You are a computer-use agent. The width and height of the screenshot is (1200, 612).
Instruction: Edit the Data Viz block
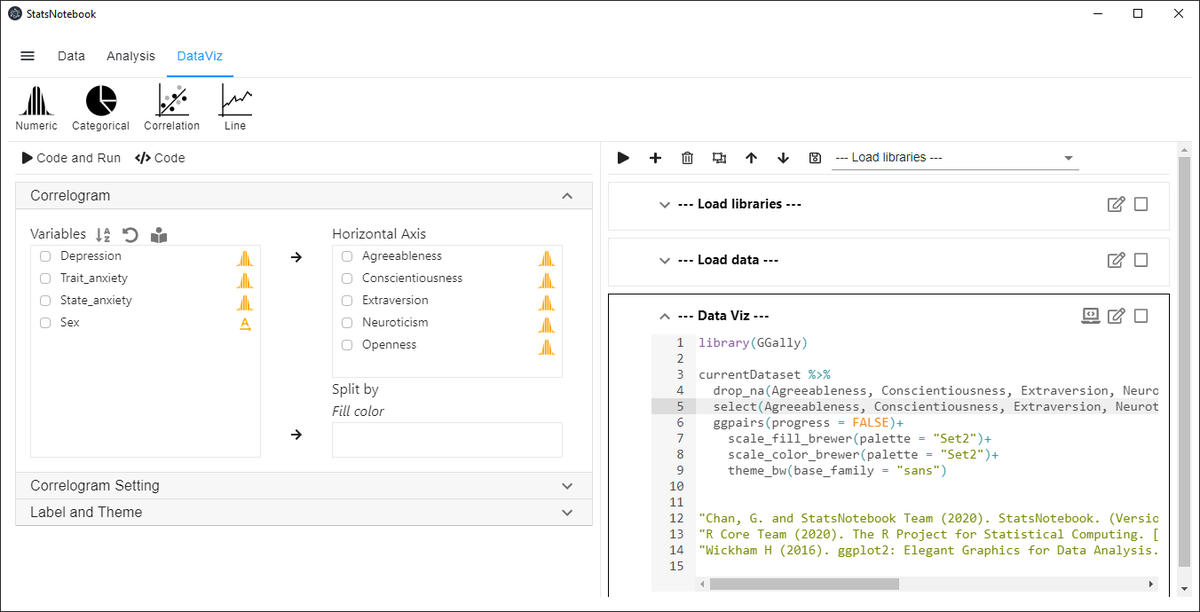[x=1116, y=316]
